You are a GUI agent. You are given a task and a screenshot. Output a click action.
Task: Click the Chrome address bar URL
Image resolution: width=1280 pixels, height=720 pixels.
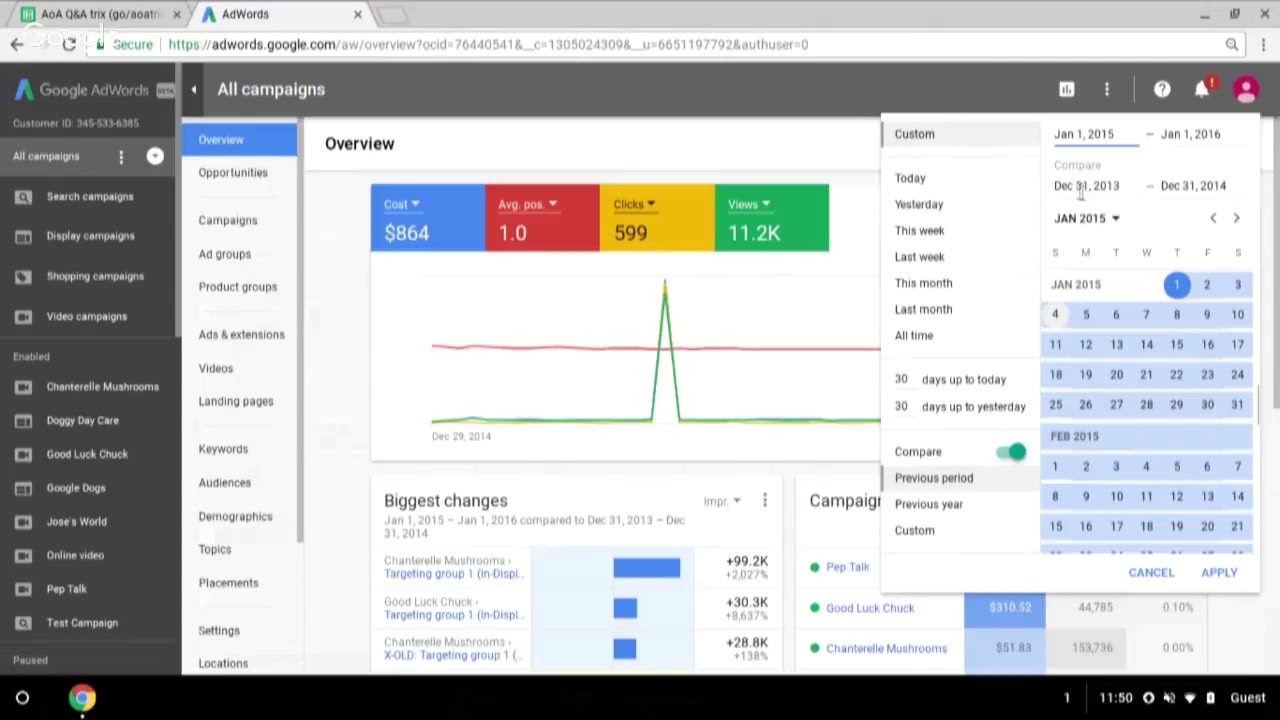pos(488,45)
